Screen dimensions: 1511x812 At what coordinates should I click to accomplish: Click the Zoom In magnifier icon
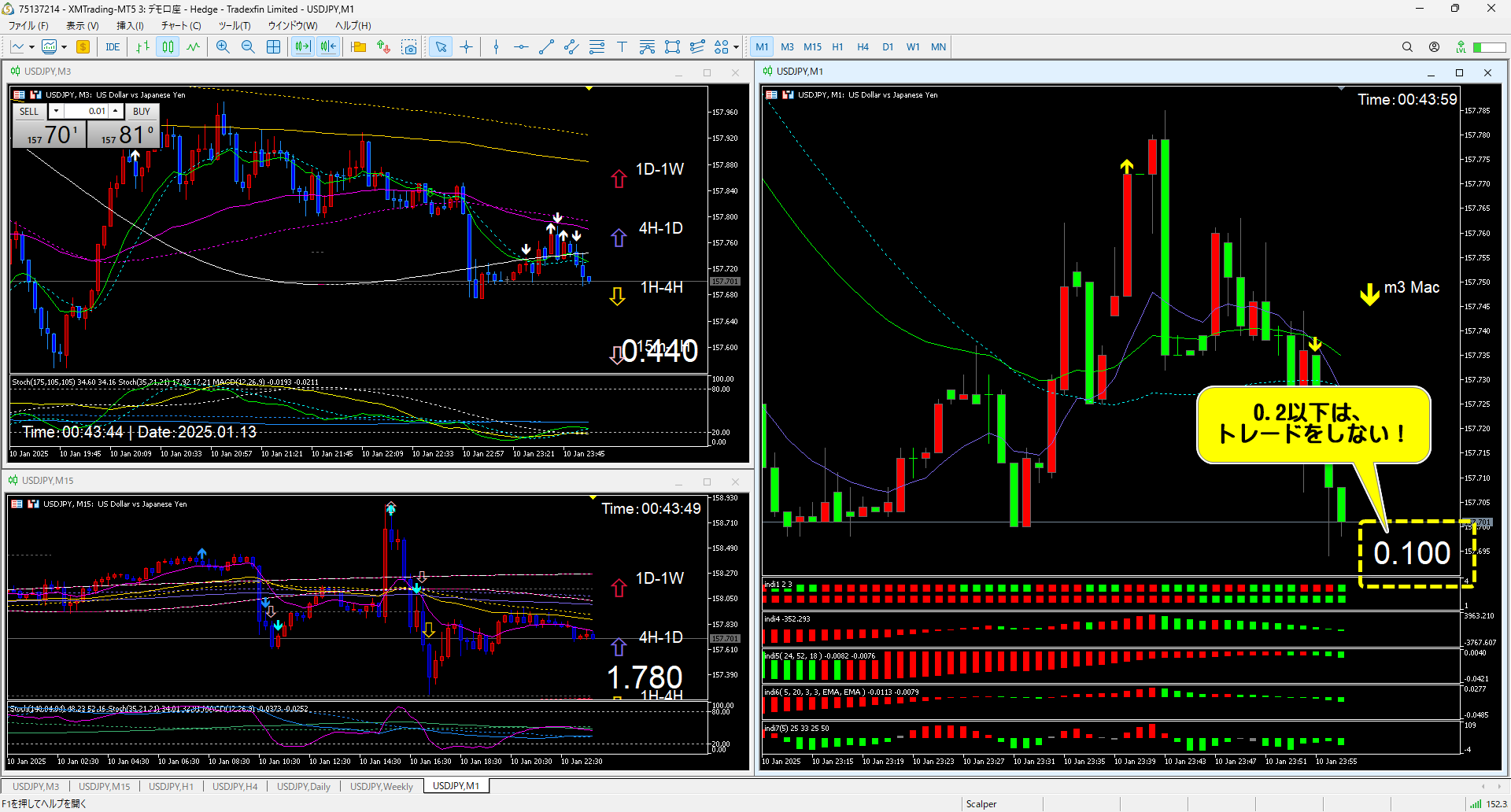click(x=223, y=47)
